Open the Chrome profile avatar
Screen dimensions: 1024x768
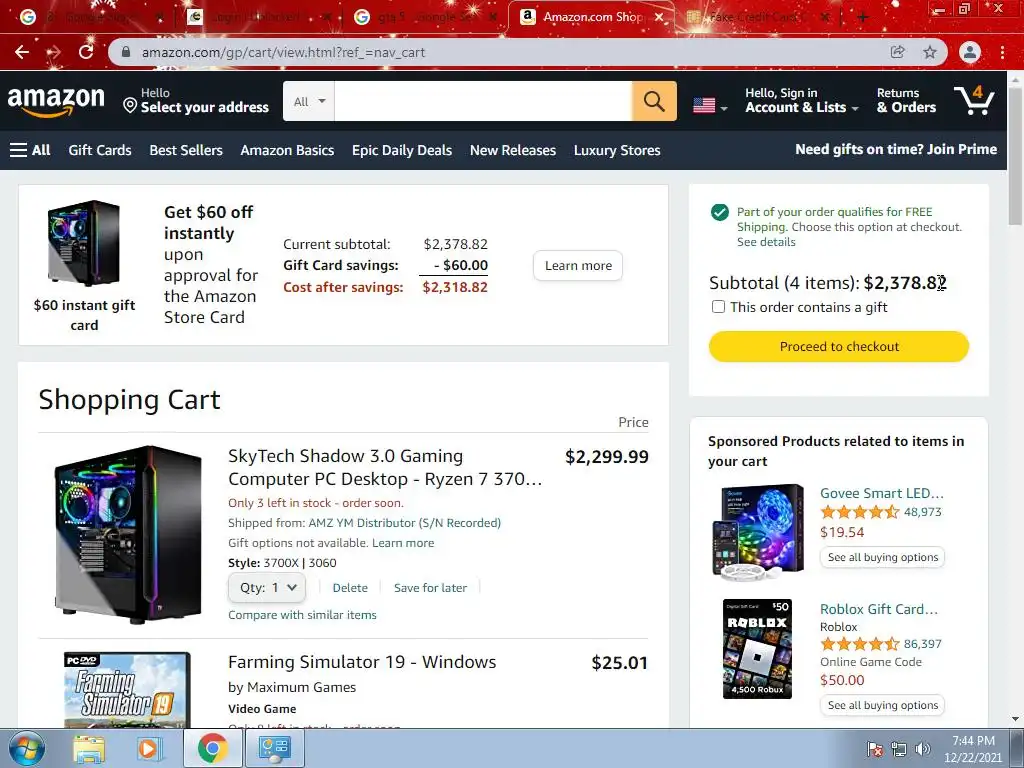(970, 52)
